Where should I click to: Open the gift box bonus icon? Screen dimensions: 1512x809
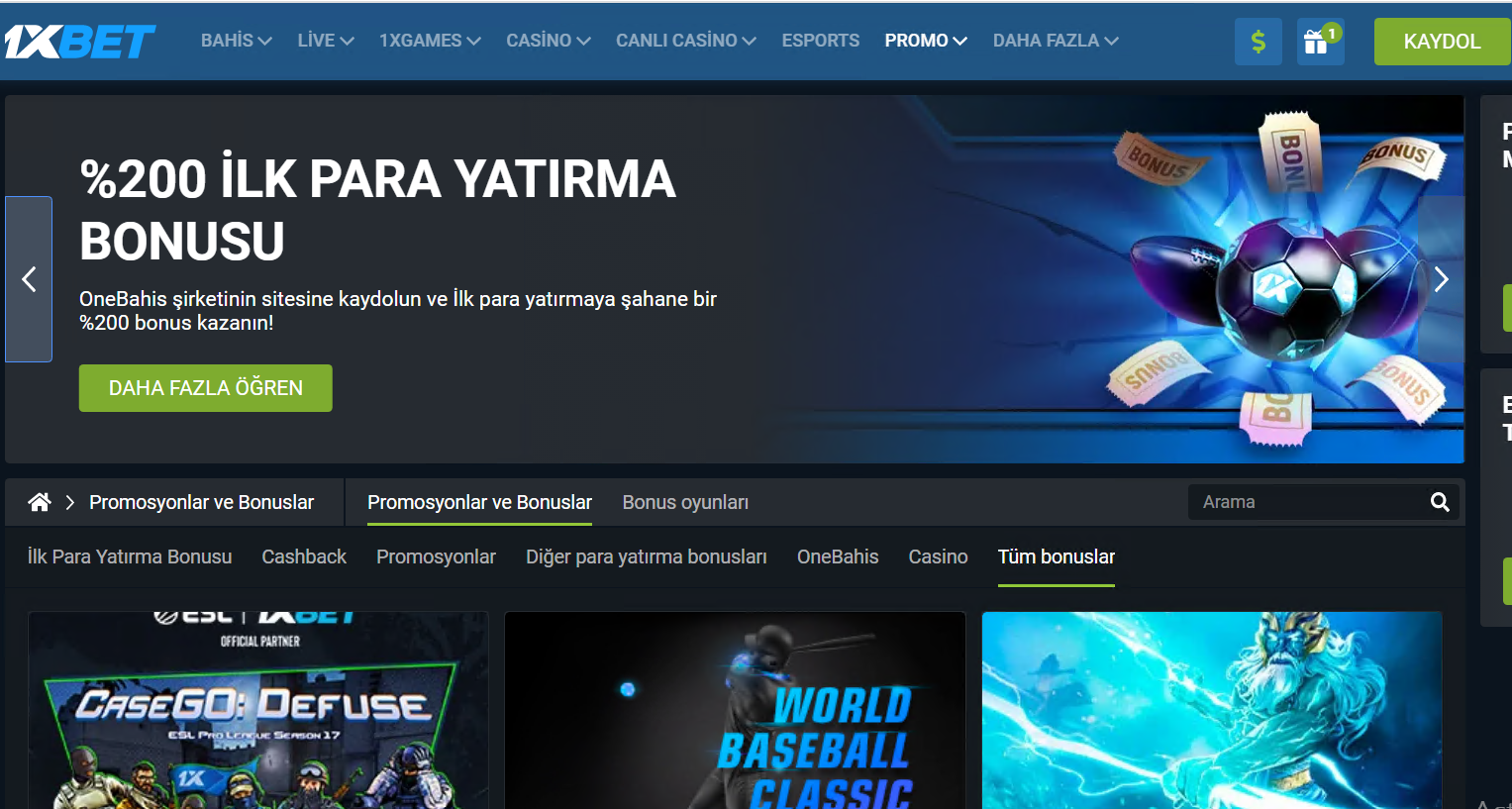click(1320, 42)
